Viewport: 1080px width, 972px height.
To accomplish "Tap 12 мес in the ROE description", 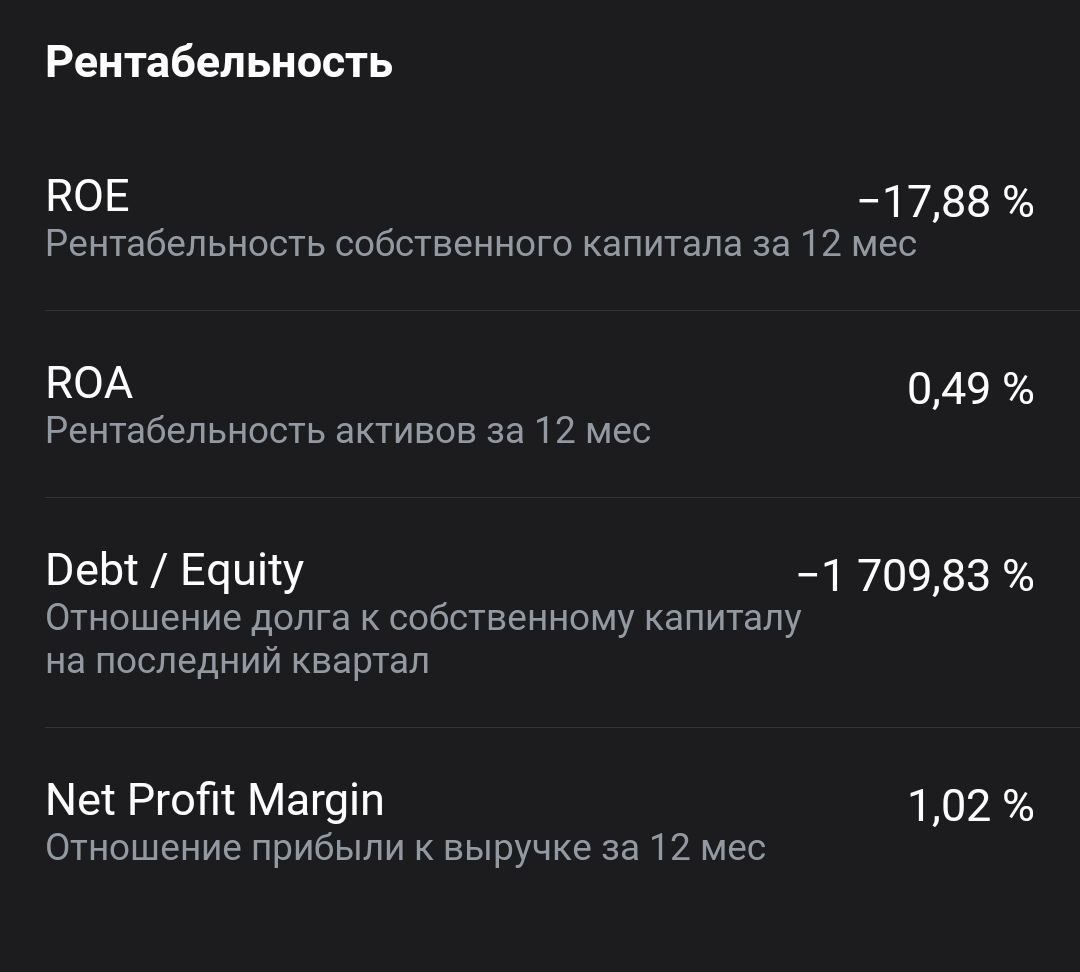I will 858,244.
